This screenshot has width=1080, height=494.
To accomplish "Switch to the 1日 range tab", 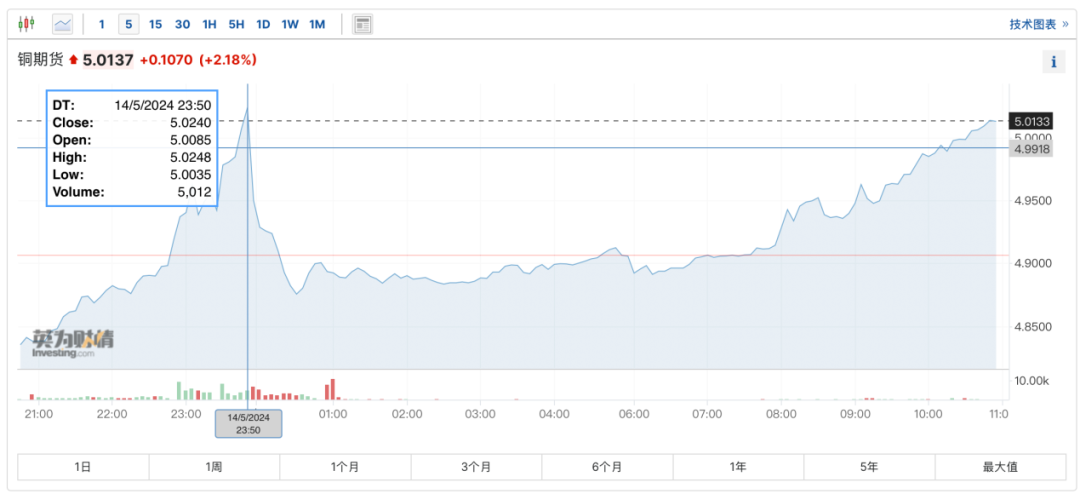I will click(x=83, y=466).
